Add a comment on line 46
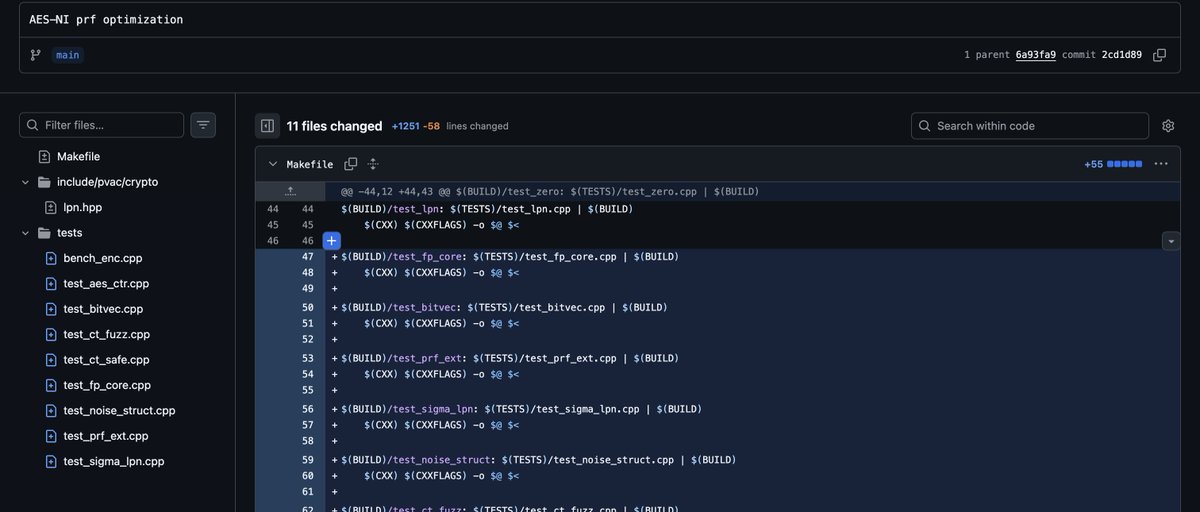 (x=332, y=241)
